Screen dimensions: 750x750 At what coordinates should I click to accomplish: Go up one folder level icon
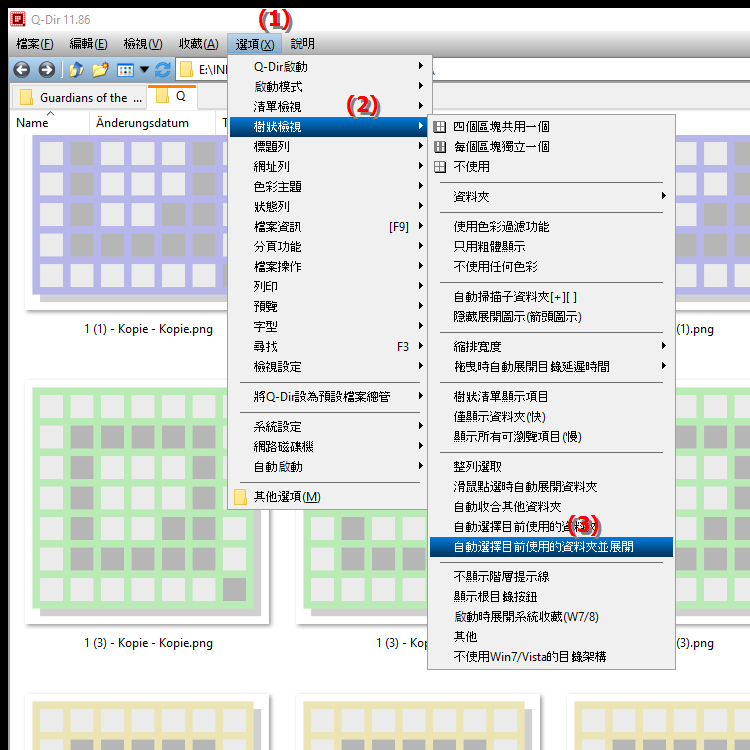click(x=76, y=70)
